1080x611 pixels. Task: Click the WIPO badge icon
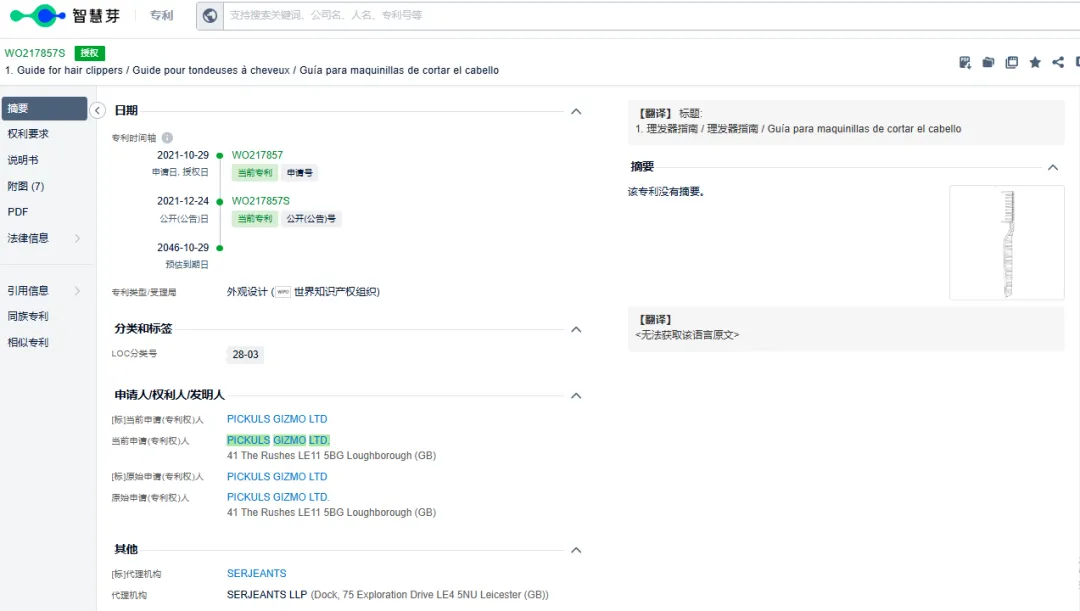pyautogui.click(x=283, y=292)
